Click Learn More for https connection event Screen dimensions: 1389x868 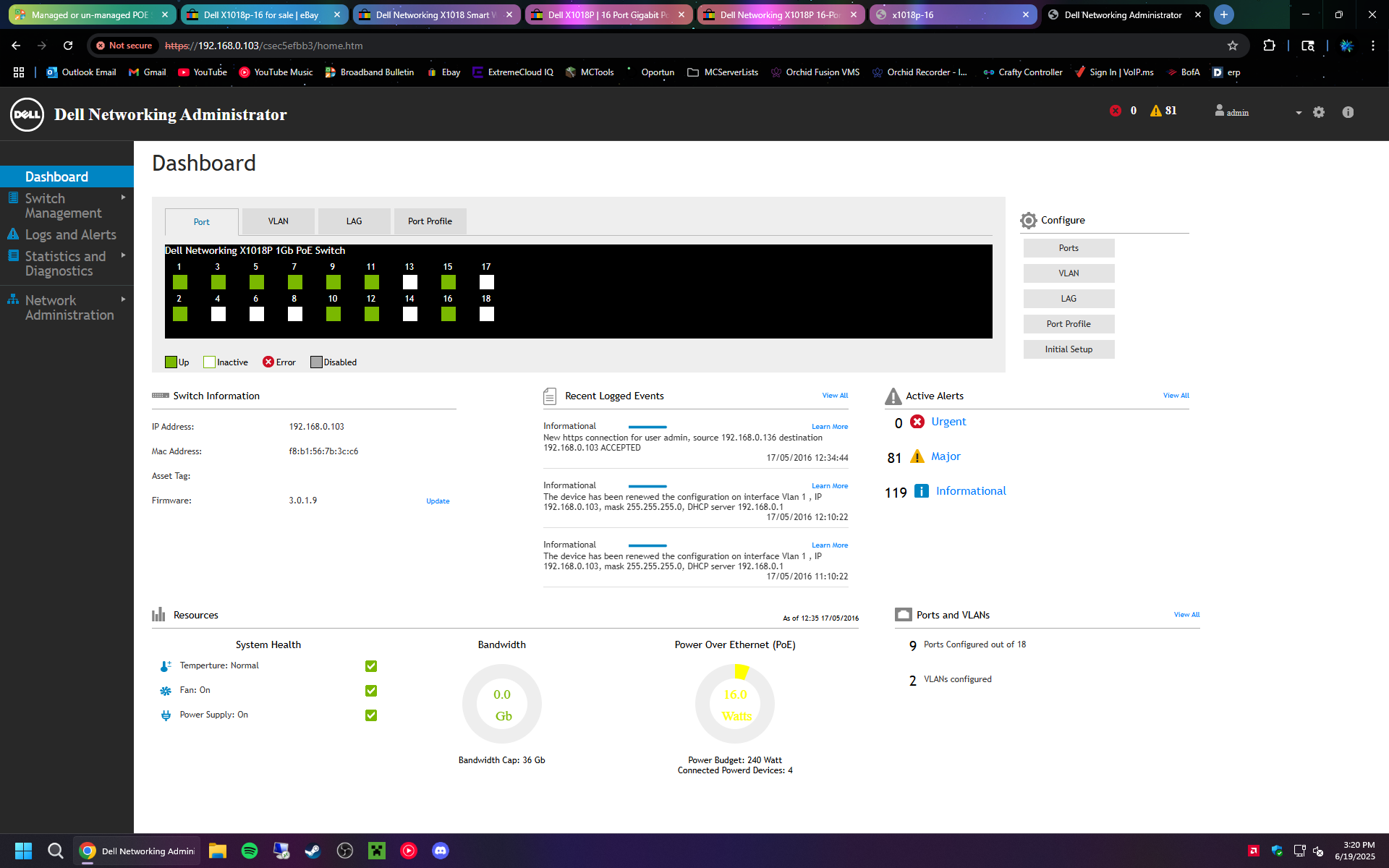[830, 427]
